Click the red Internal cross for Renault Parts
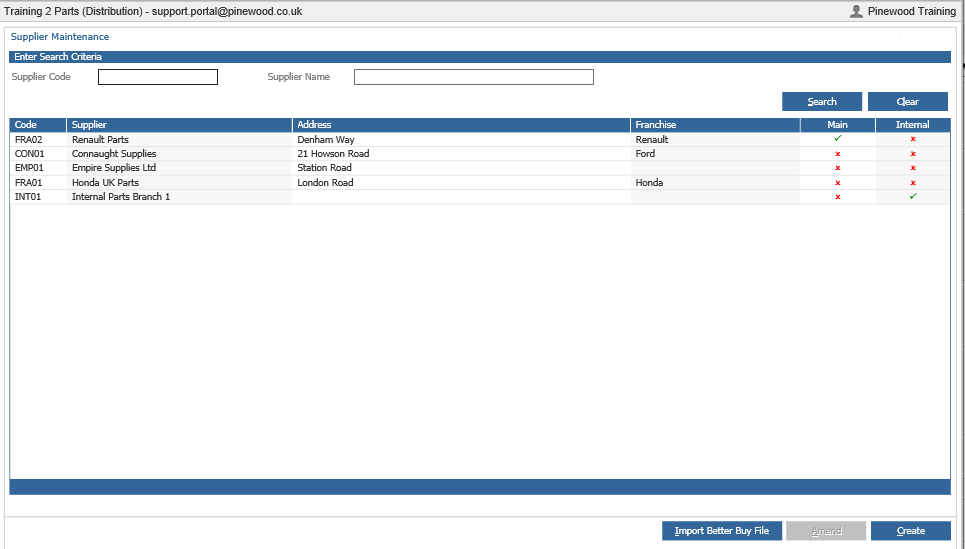The image size is (965, 549). (913, 139)
